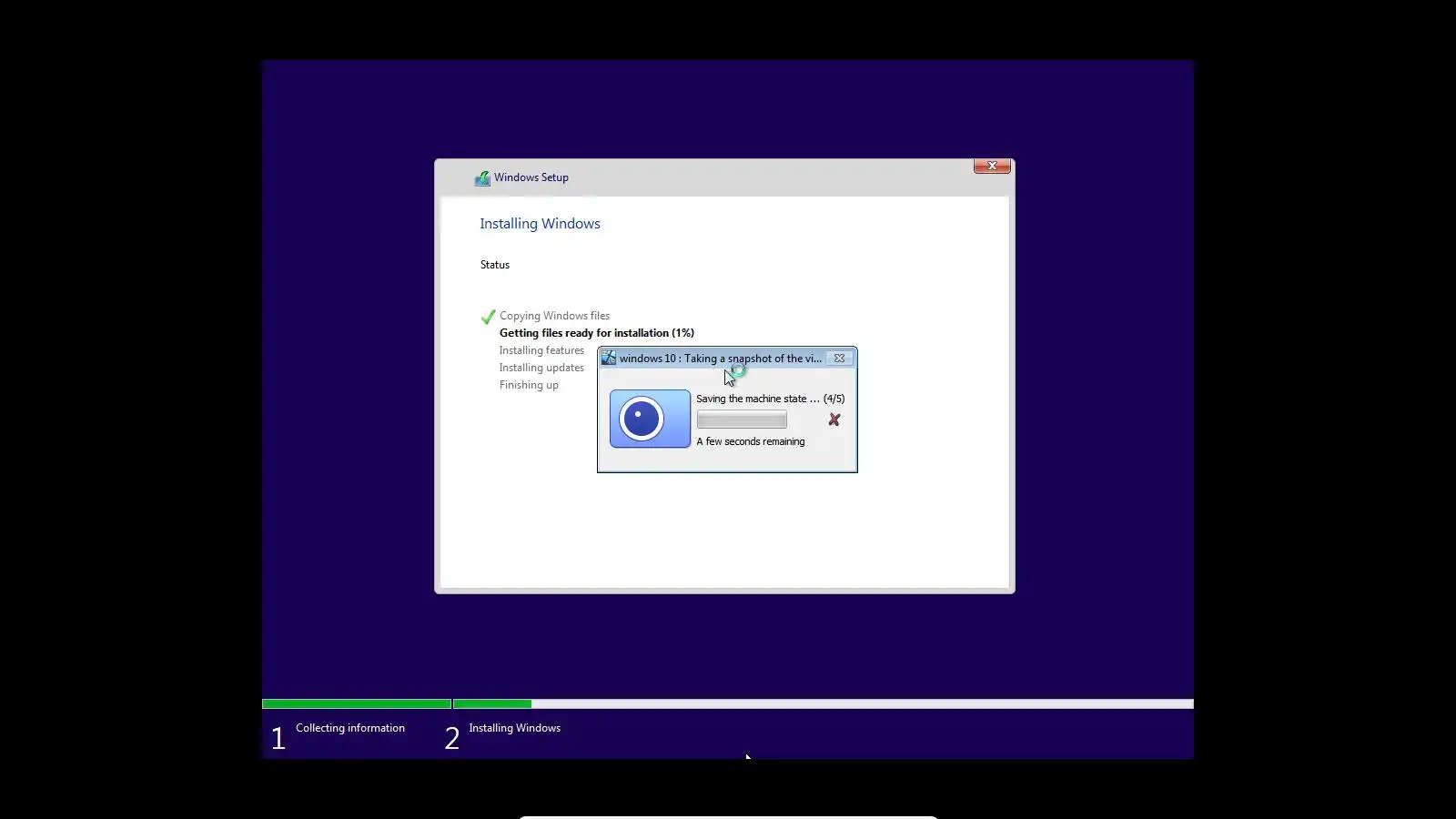Click 'Collecting information' step label
Image resolution: width=1456 pixels, height=819 pixels.
point(350,728)
